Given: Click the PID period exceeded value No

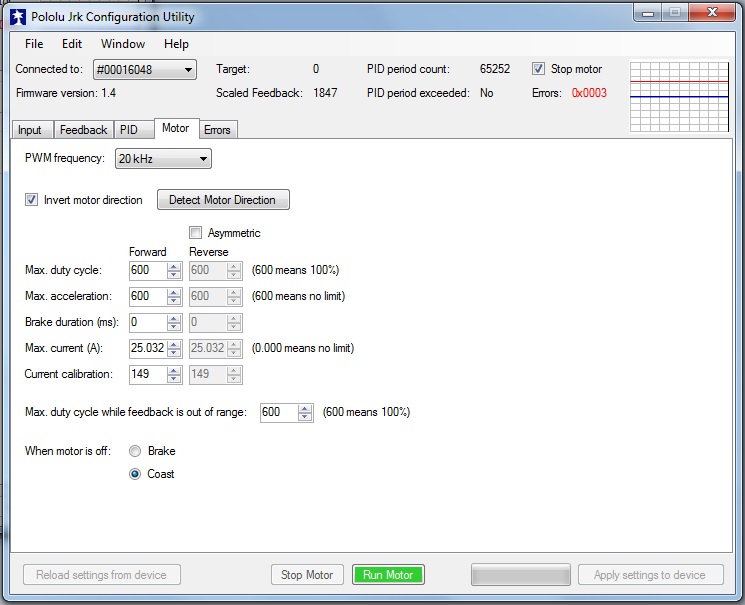Looking at the screenshot, I should [487, 93].
